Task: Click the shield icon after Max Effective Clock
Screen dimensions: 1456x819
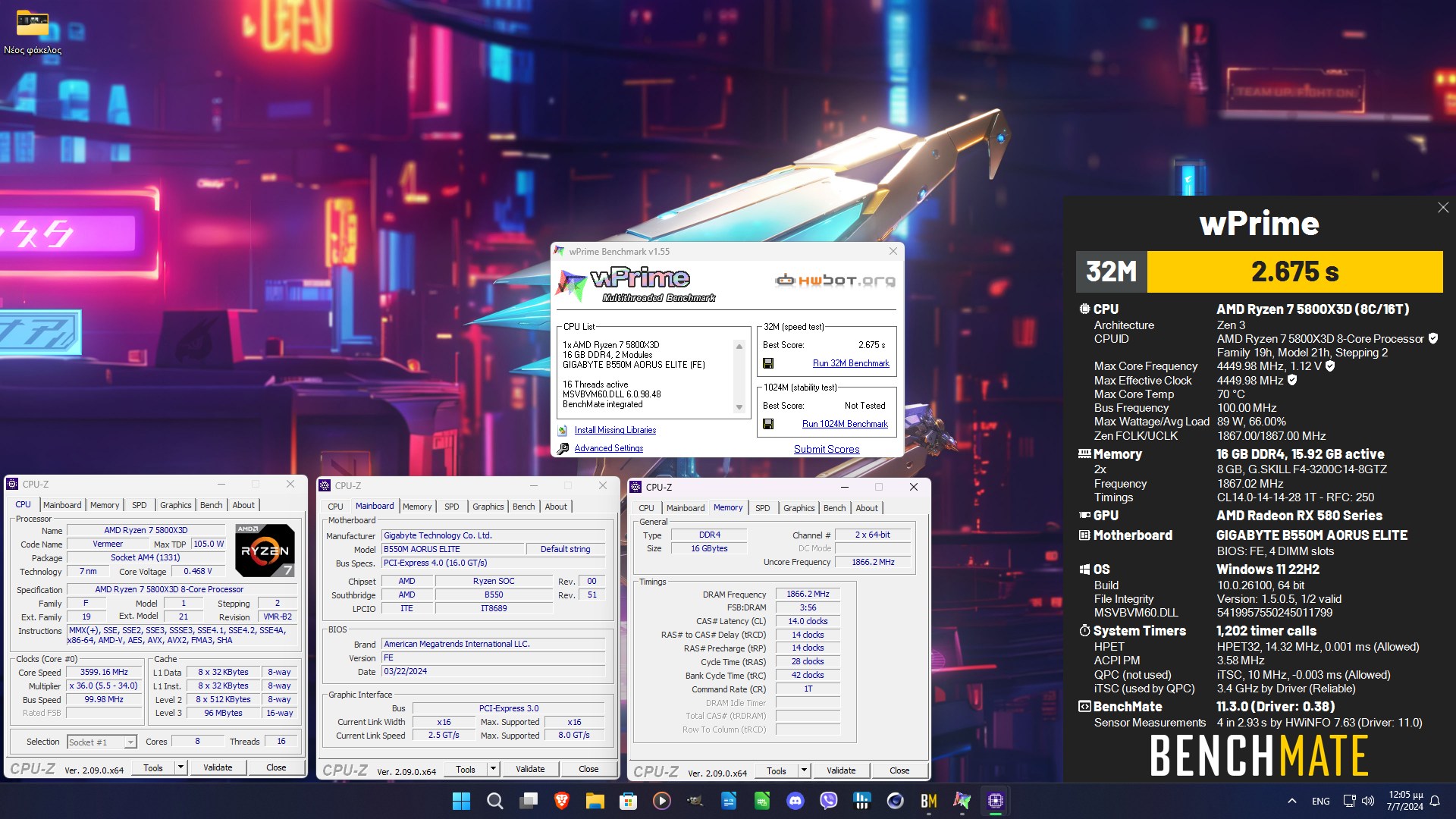Action: click(1292, 380)
